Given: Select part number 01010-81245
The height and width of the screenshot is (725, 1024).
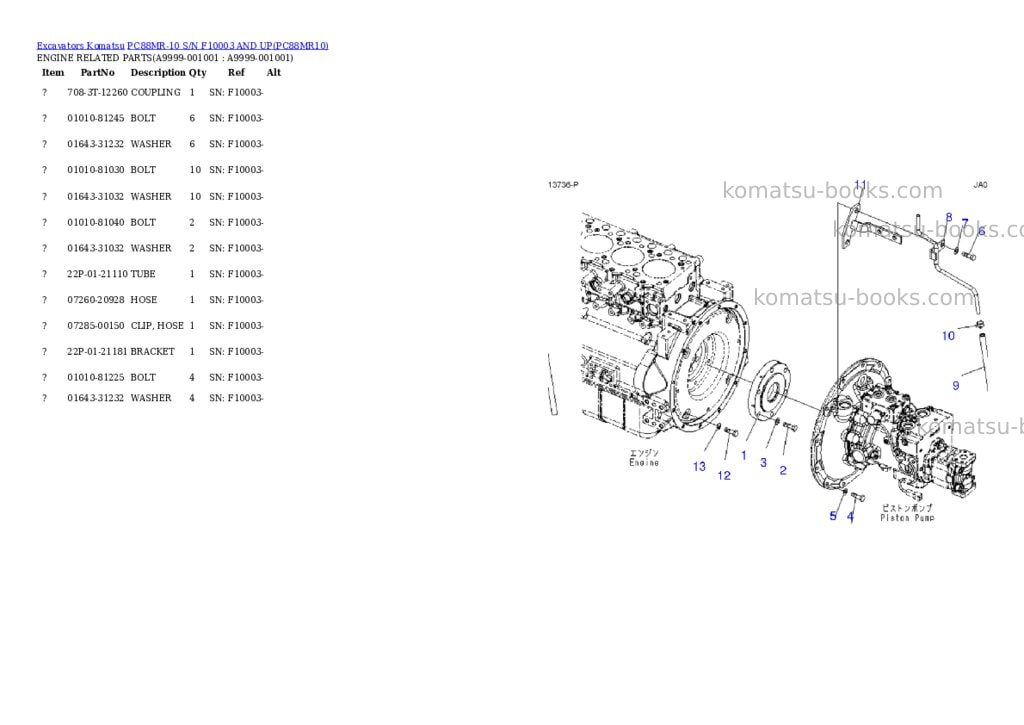Looking at the screenshot, I should coord(95,118).
